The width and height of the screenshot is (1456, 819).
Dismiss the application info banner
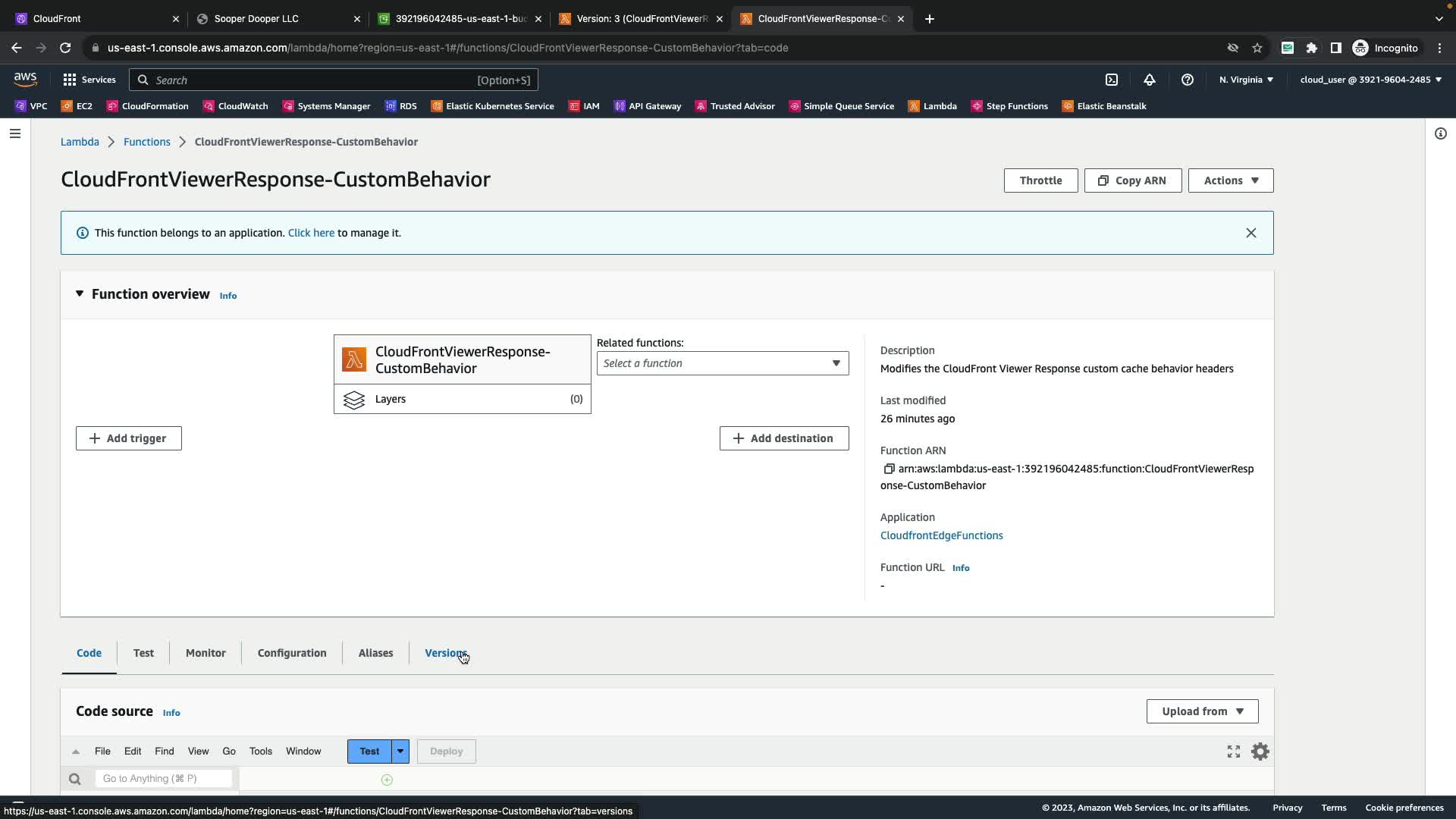click(x=1250, y=233)
